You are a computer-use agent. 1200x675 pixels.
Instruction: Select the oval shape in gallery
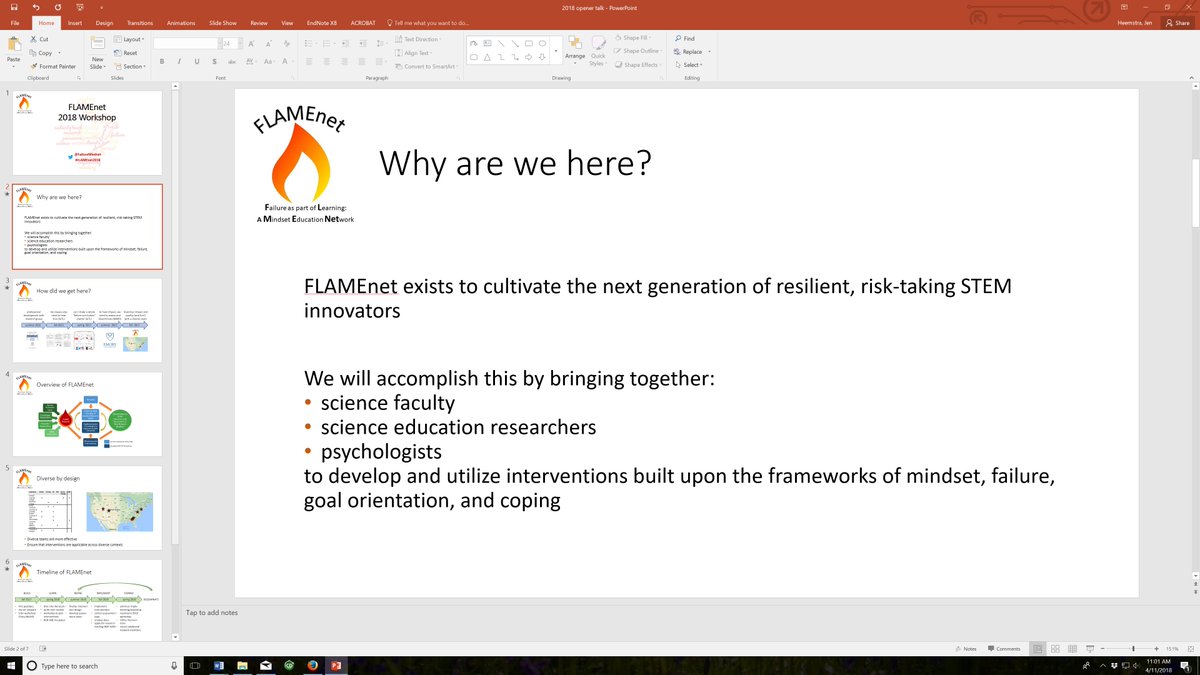pos(542,44)
